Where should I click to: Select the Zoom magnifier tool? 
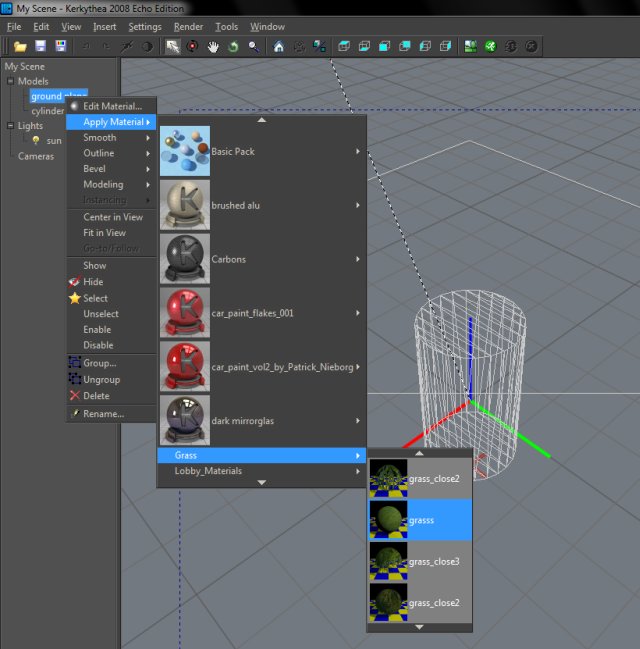pyautogui.click(x=254, y=46)
